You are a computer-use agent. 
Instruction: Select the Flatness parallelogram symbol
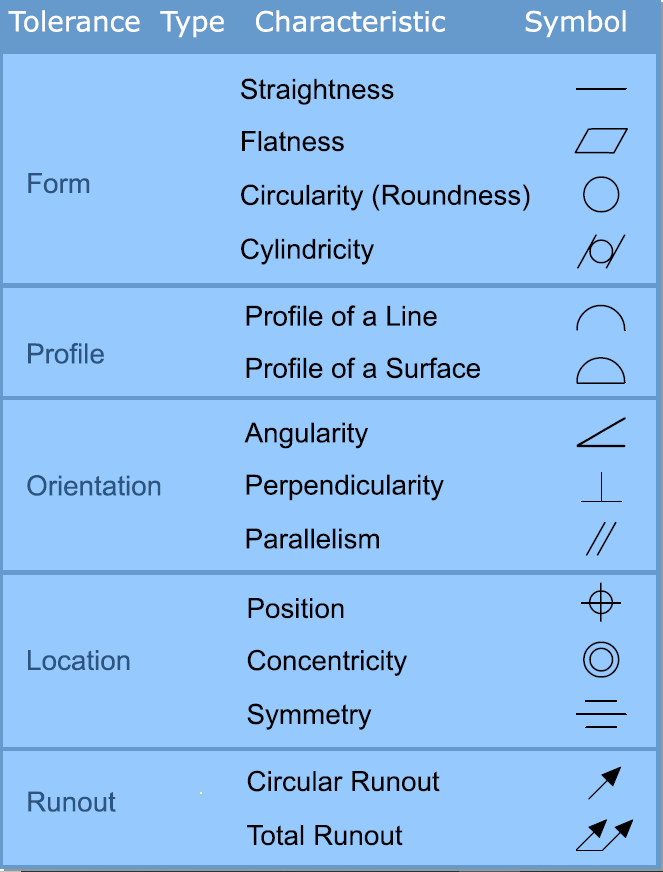point(601,141)
